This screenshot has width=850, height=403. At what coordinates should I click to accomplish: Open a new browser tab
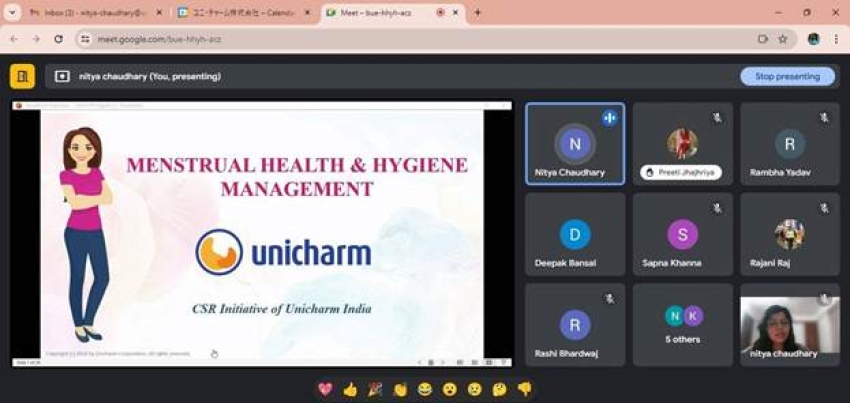[x=478, y=12]
